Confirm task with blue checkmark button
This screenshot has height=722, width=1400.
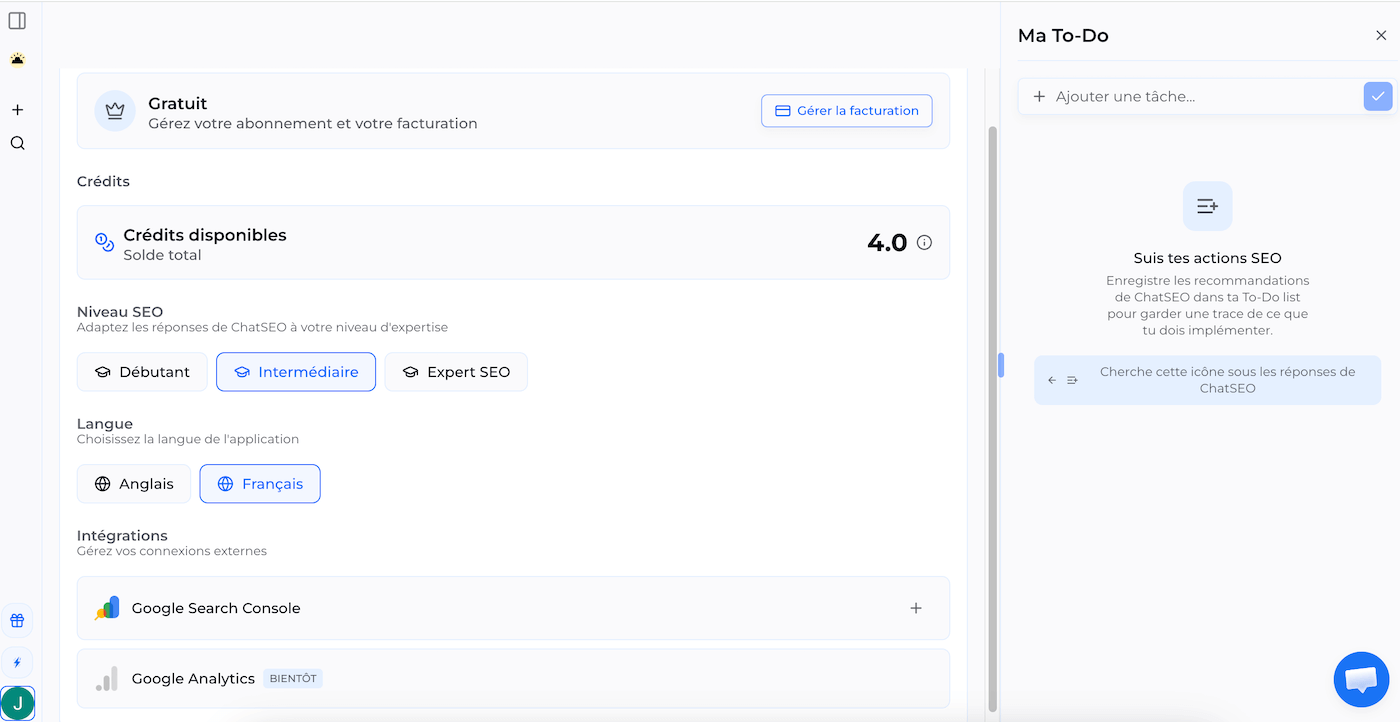point(1378,96)
